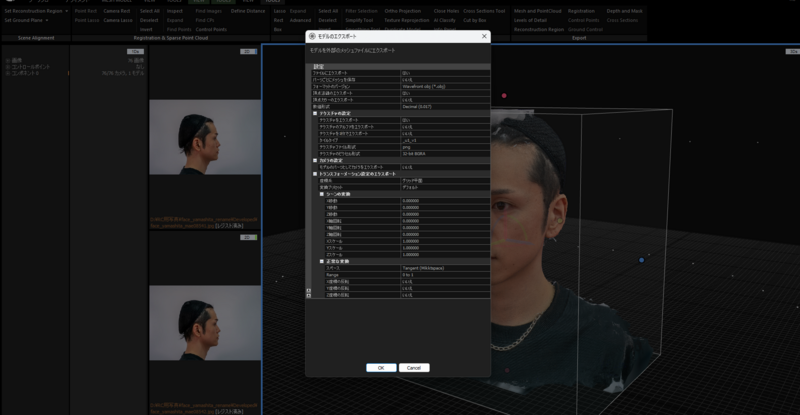
Task: Select the upper side-profile photo thumbnail
Action: (205, 137)
